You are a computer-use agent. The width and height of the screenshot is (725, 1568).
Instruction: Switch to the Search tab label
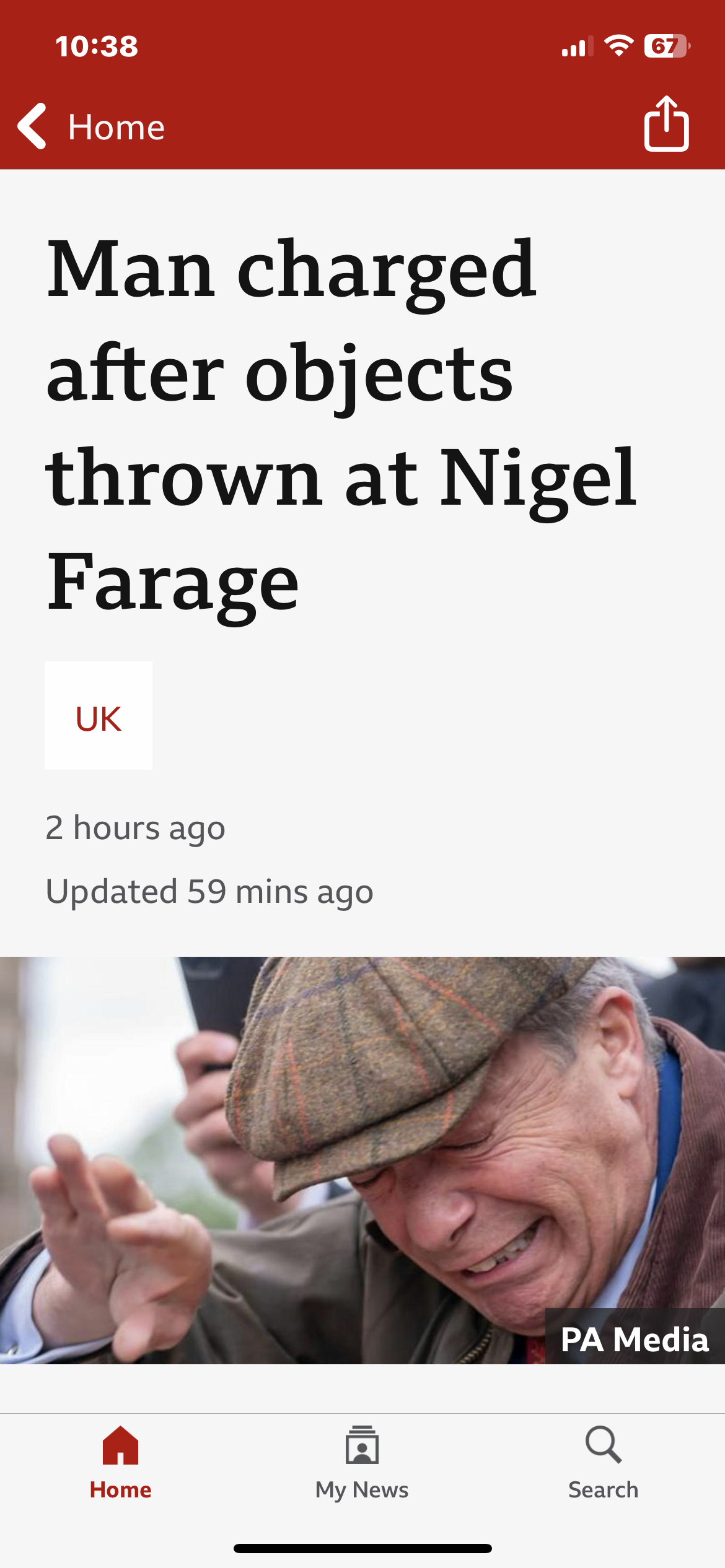(604, 1489)
